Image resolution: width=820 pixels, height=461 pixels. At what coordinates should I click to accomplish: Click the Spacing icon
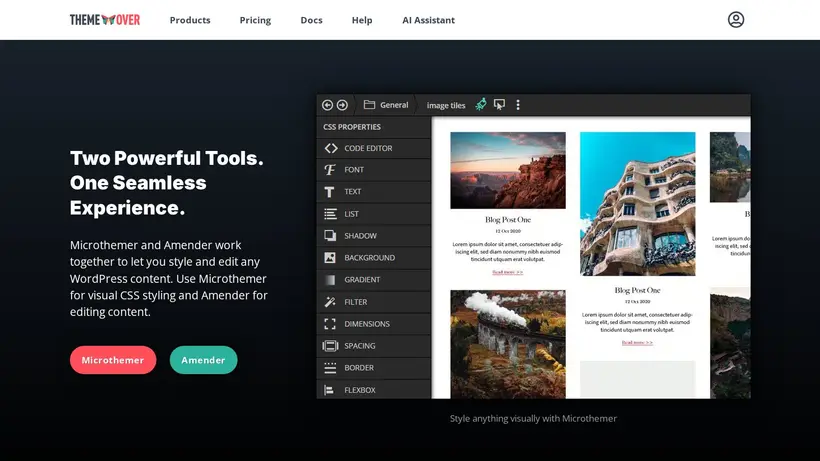click(x=330, y=346)
